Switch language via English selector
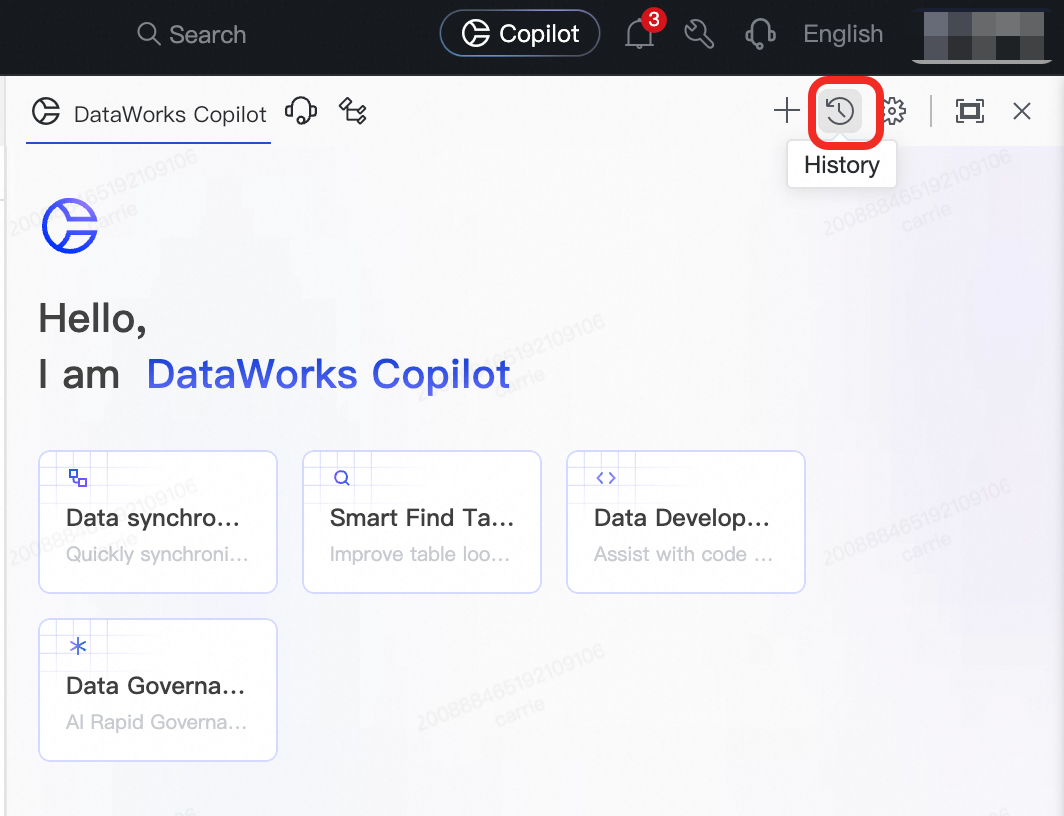1064x816 pixels. (x=843, y=34)
